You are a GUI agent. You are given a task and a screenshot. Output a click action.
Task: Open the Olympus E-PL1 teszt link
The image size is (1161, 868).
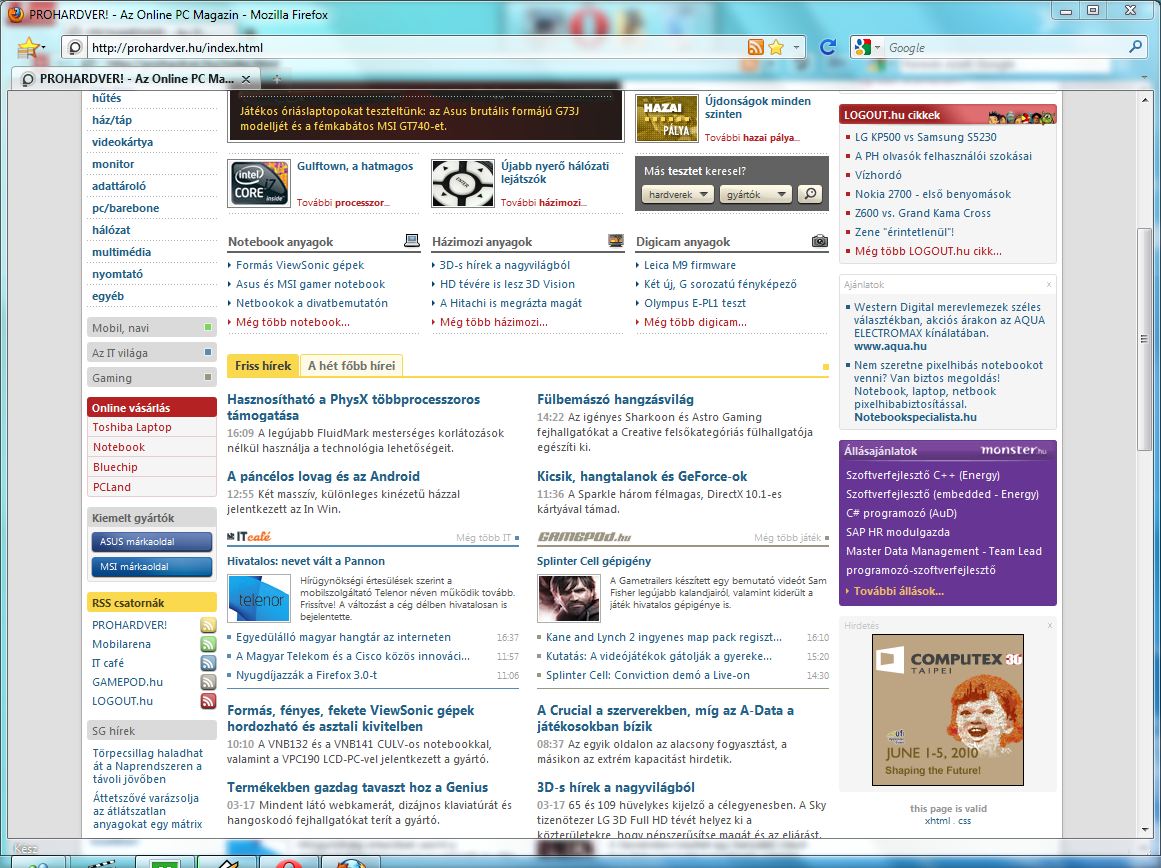[695, 303]
